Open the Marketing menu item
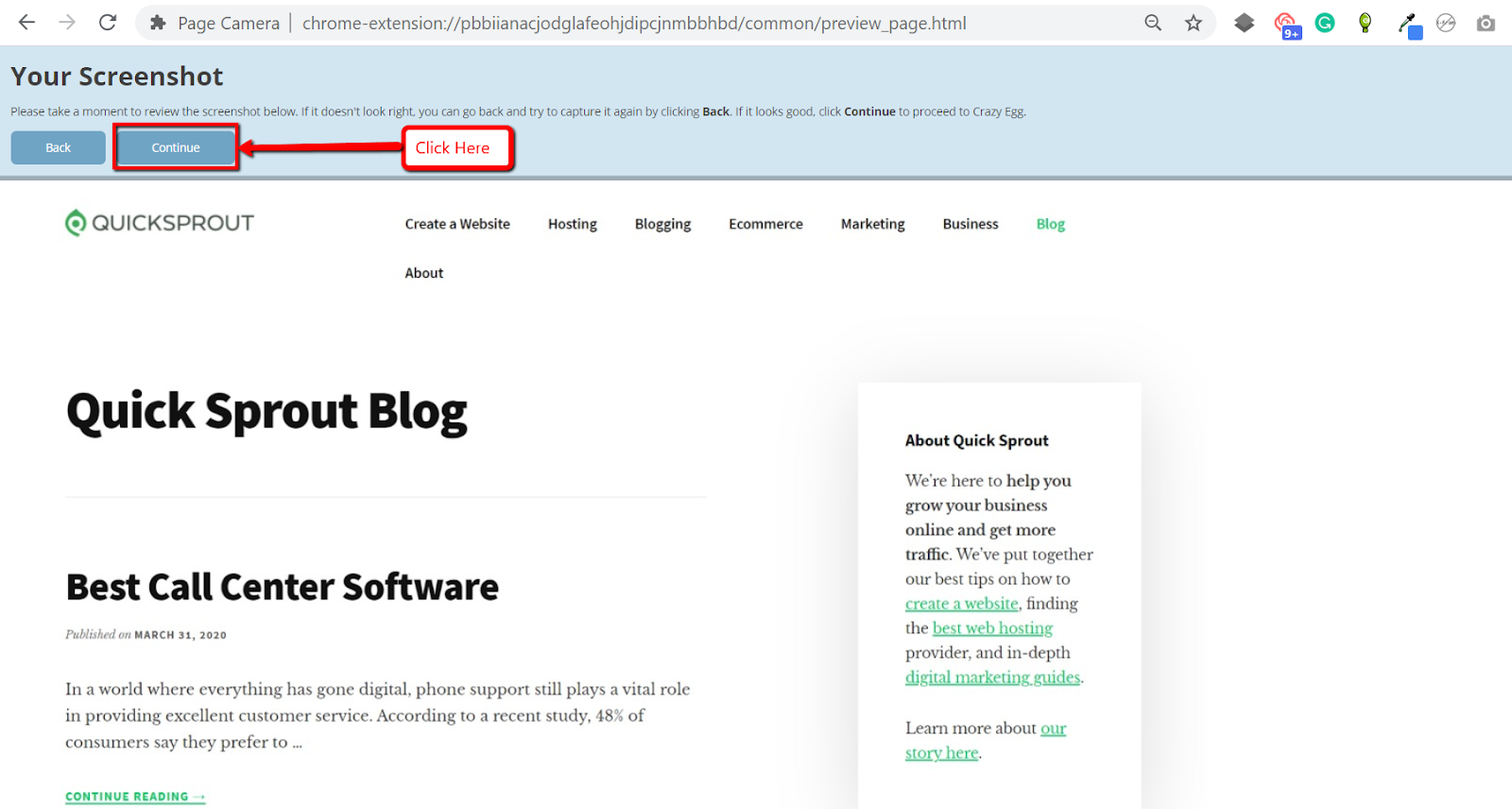Screen dimensions: 1512x809 tap(873, 224)
